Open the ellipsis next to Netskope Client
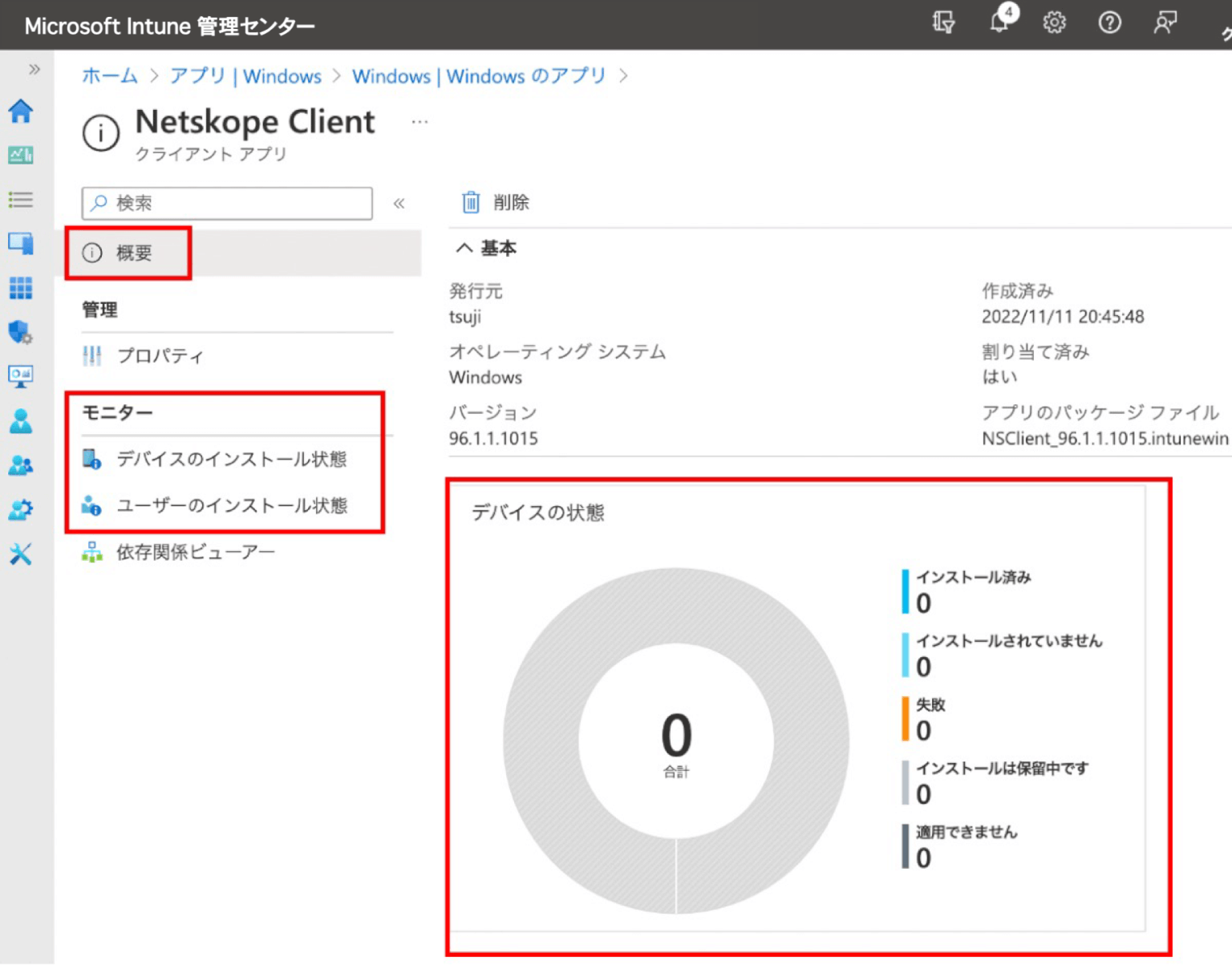Image resolution: width=1232 pixels, height=965 pixels. tap(419, 120)
